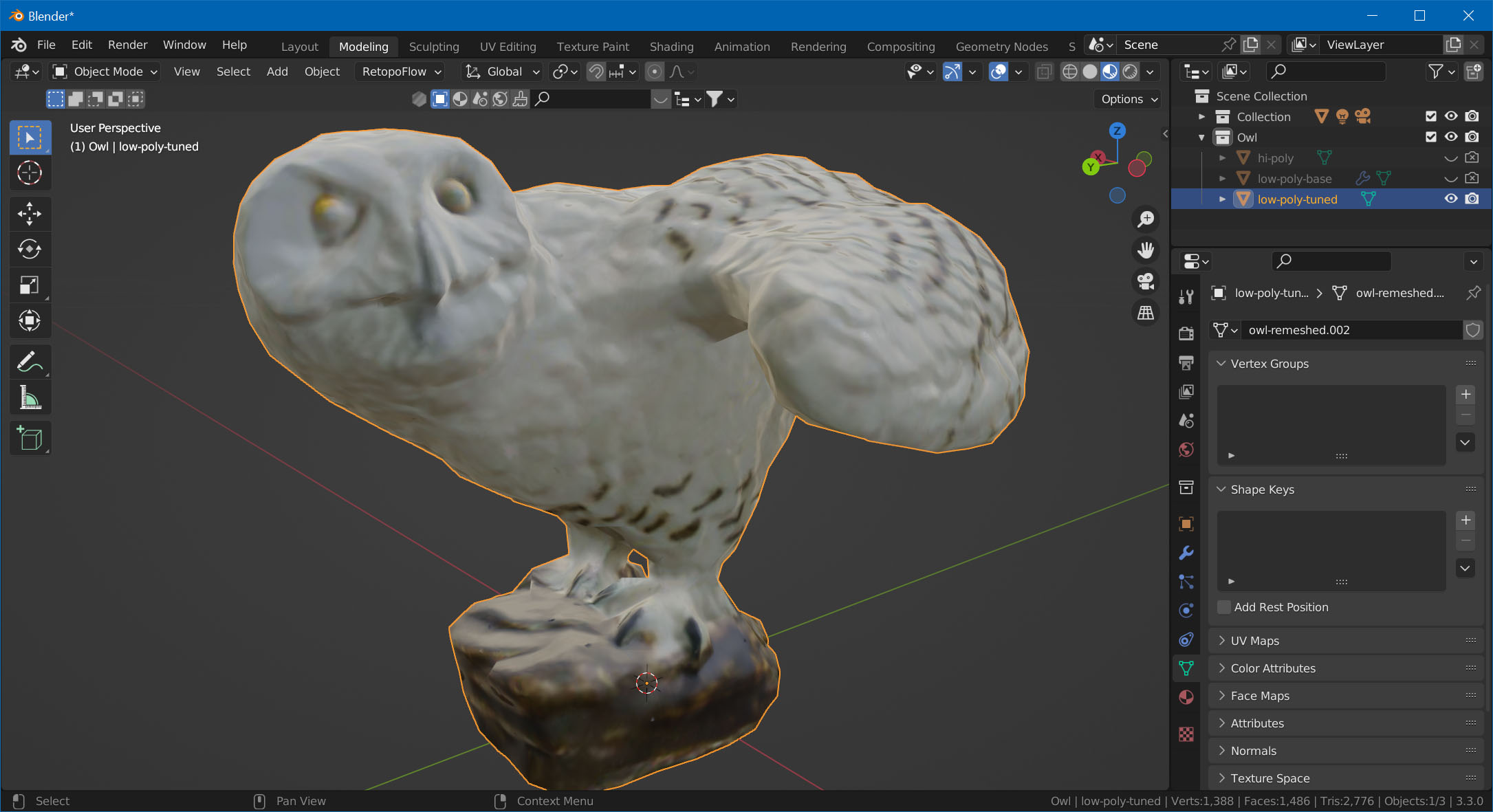The width and height of the screenshot is (1493, 812).
Task: Disable low-poly-tuned render camera
Action: click(1472, 199)
